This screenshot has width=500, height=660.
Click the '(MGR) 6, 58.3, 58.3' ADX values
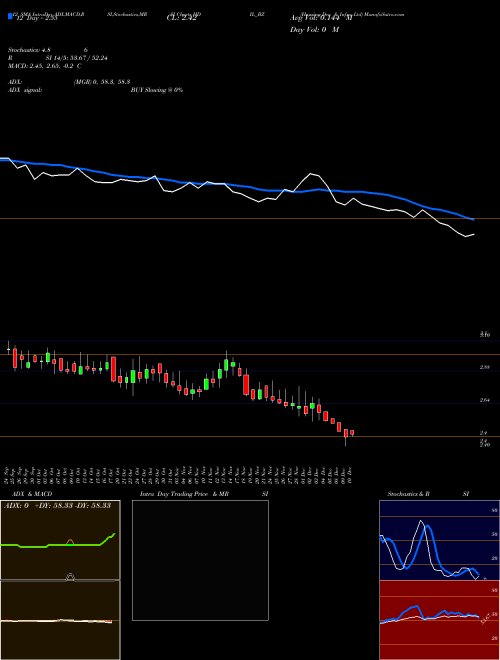(x=101, y=82)
